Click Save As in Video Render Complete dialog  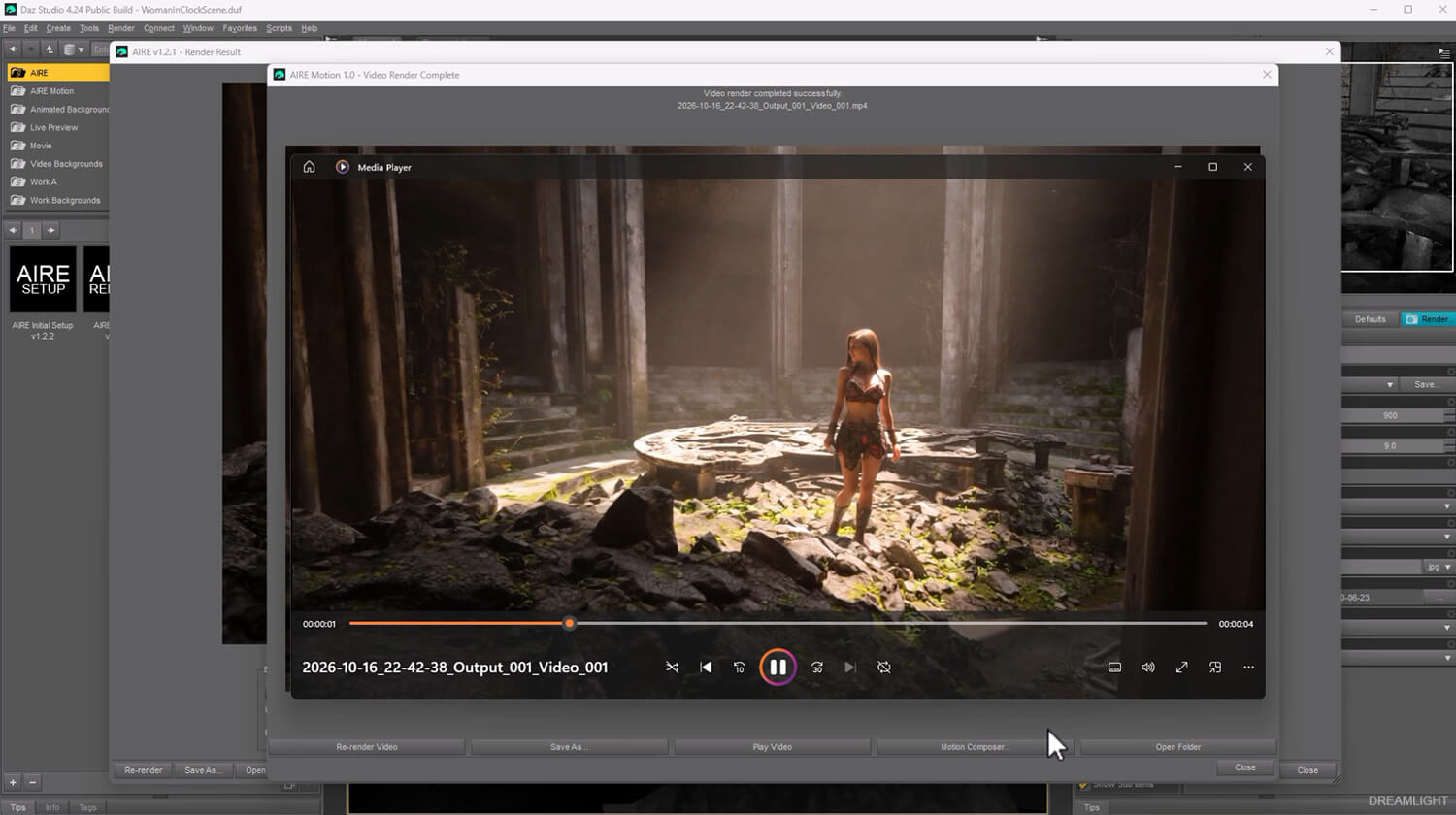pos(569,747)
